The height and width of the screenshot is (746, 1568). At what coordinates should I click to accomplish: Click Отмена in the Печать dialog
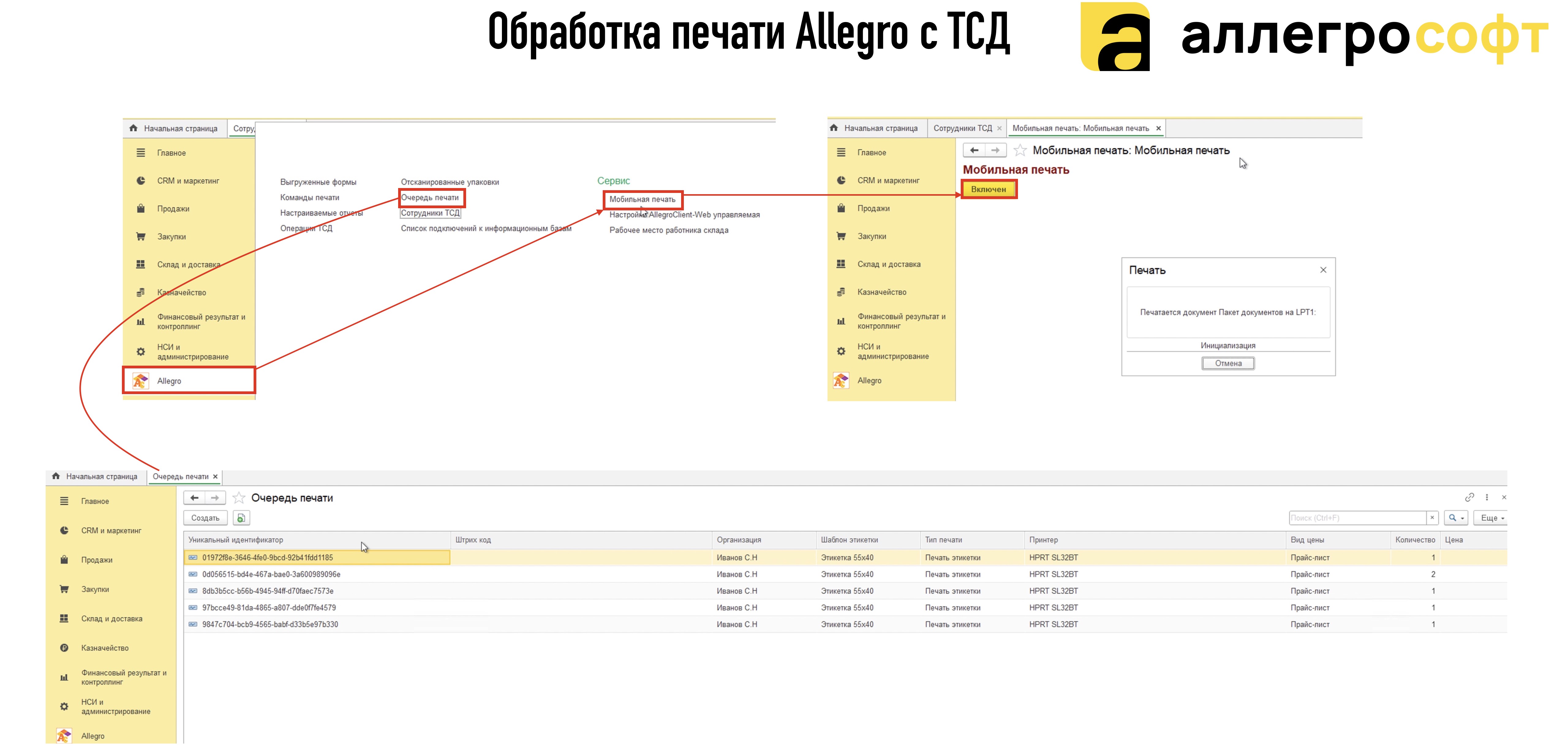coord(1228,363)
